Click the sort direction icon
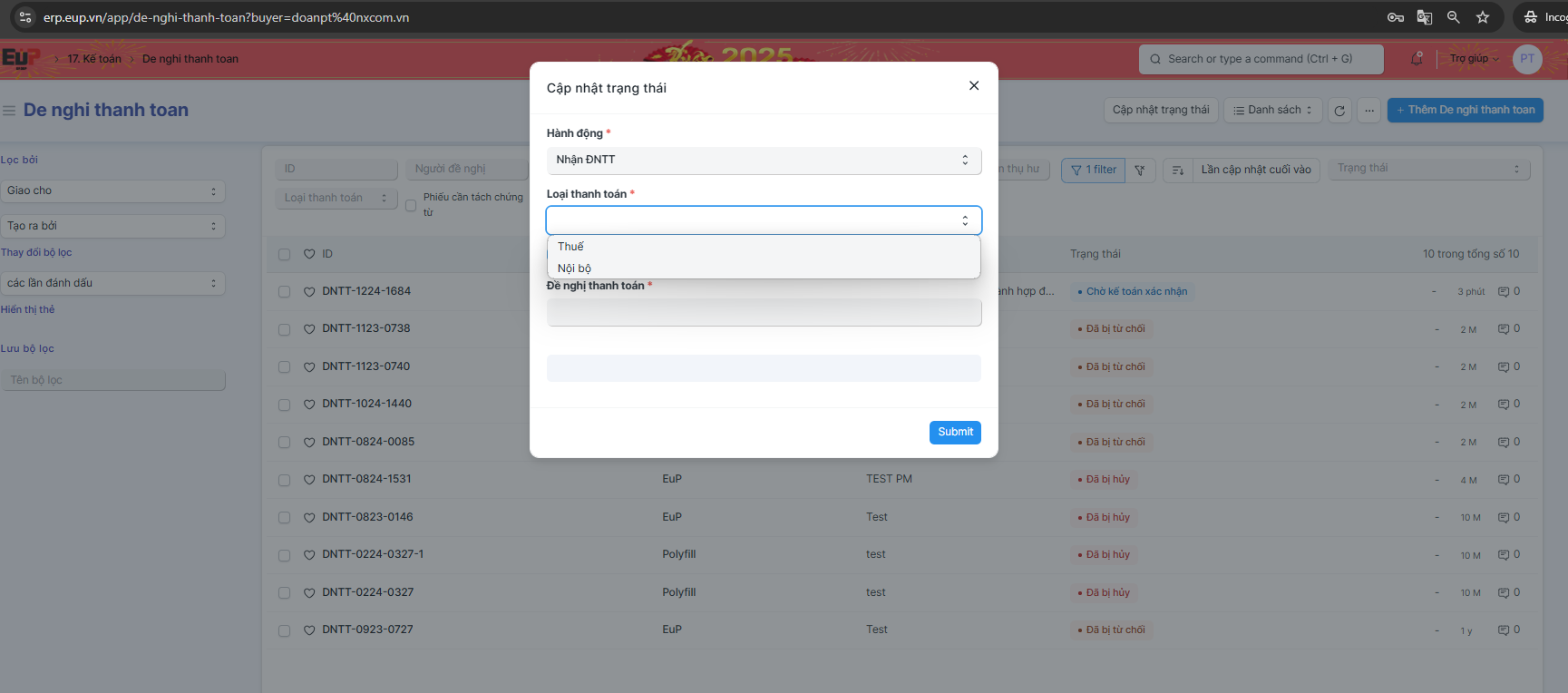 pyautogui.click(x=1177, y=170)
